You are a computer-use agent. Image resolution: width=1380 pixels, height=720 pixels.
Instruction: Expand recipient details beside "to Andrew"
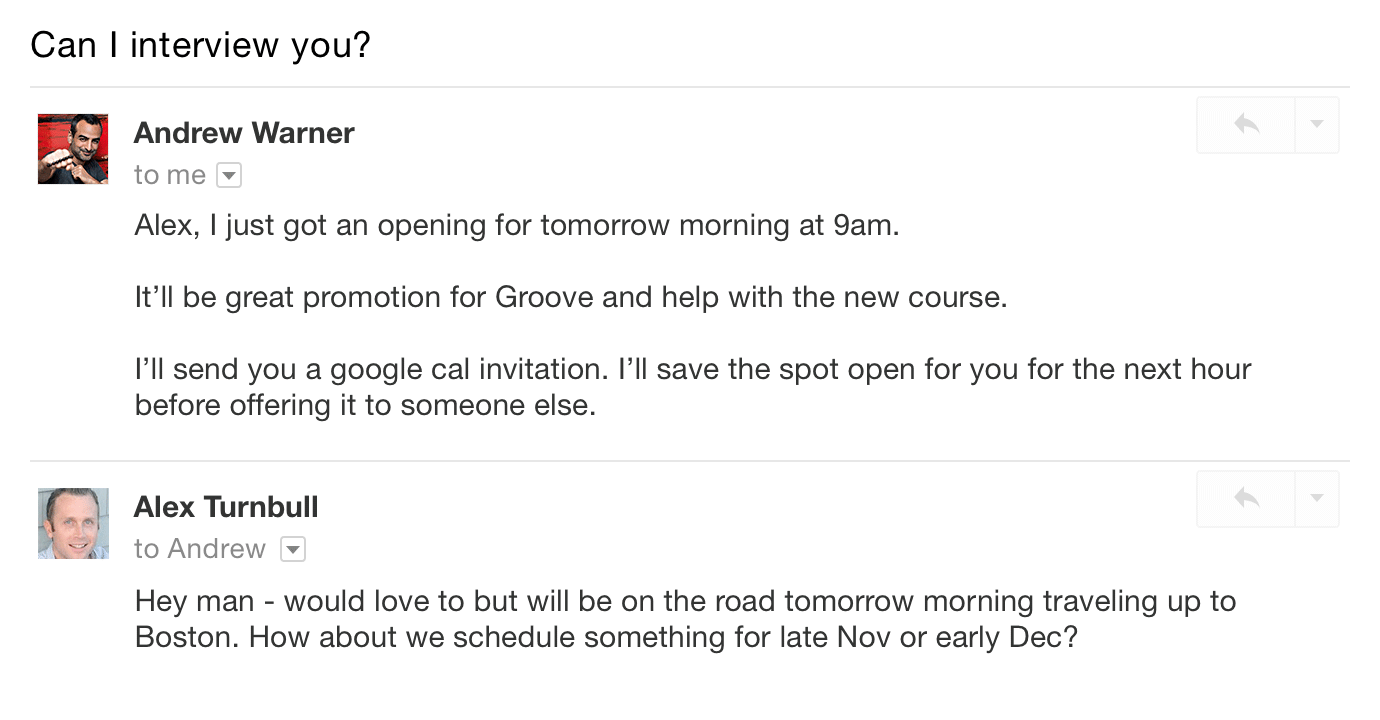(x=293, y=549)
